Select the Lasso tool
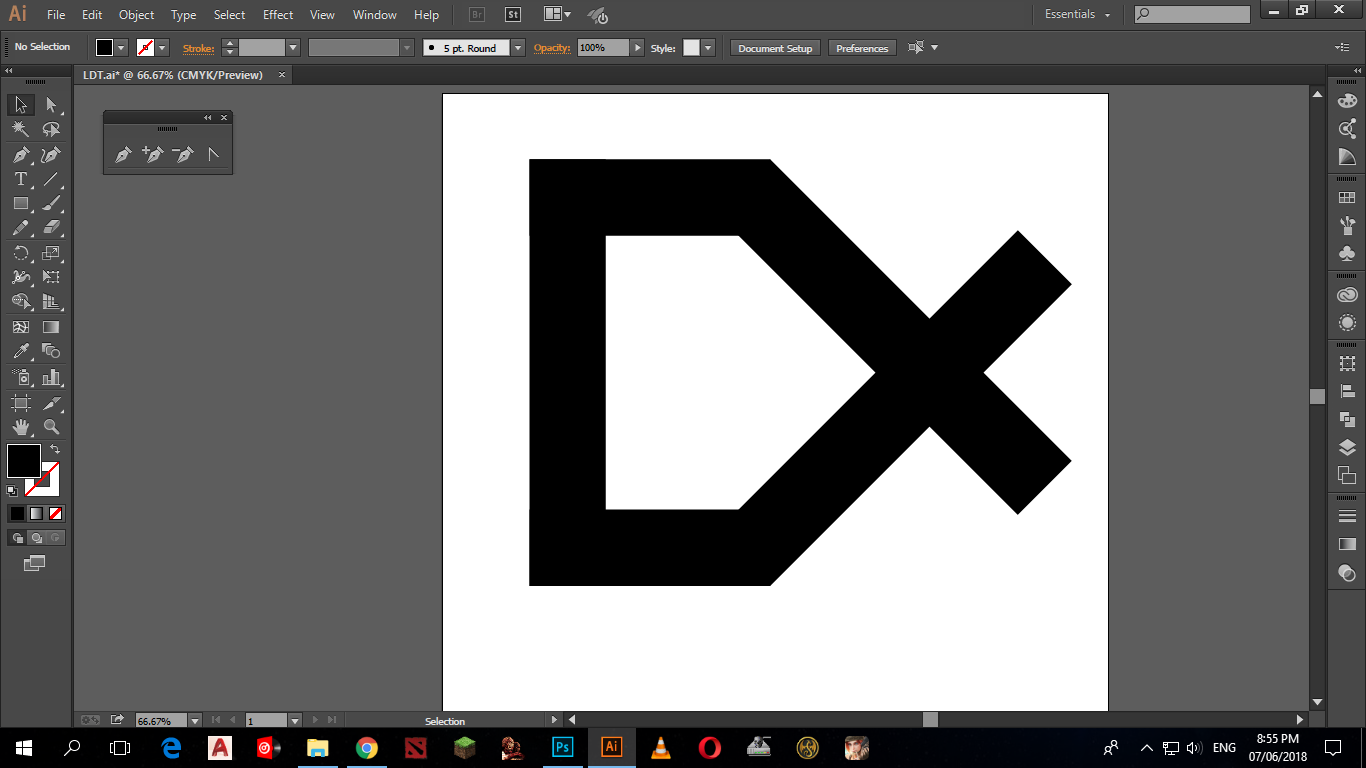 (52, 130)
